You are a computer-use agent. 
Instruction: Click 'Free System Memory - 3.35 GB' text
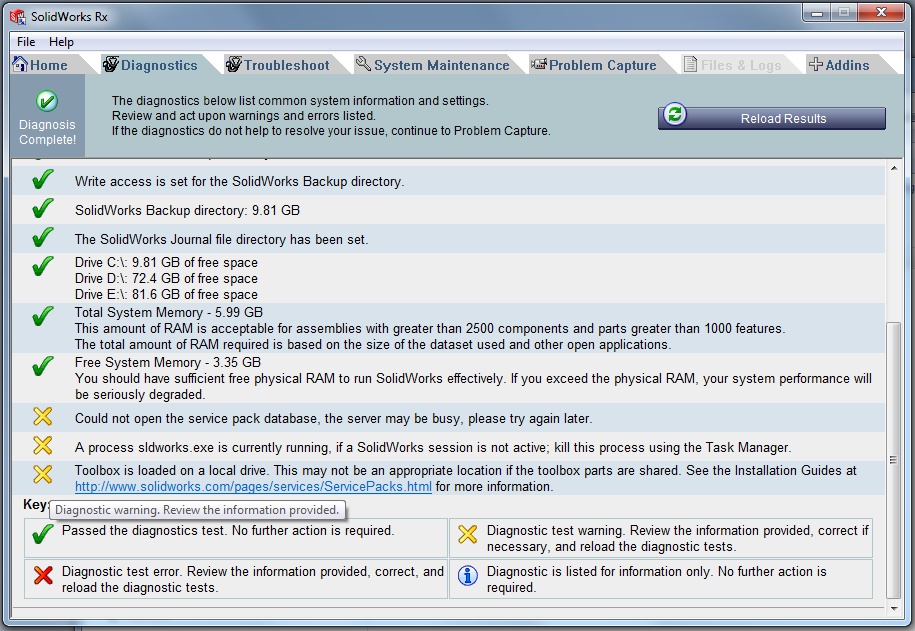[x=167, y=362]
